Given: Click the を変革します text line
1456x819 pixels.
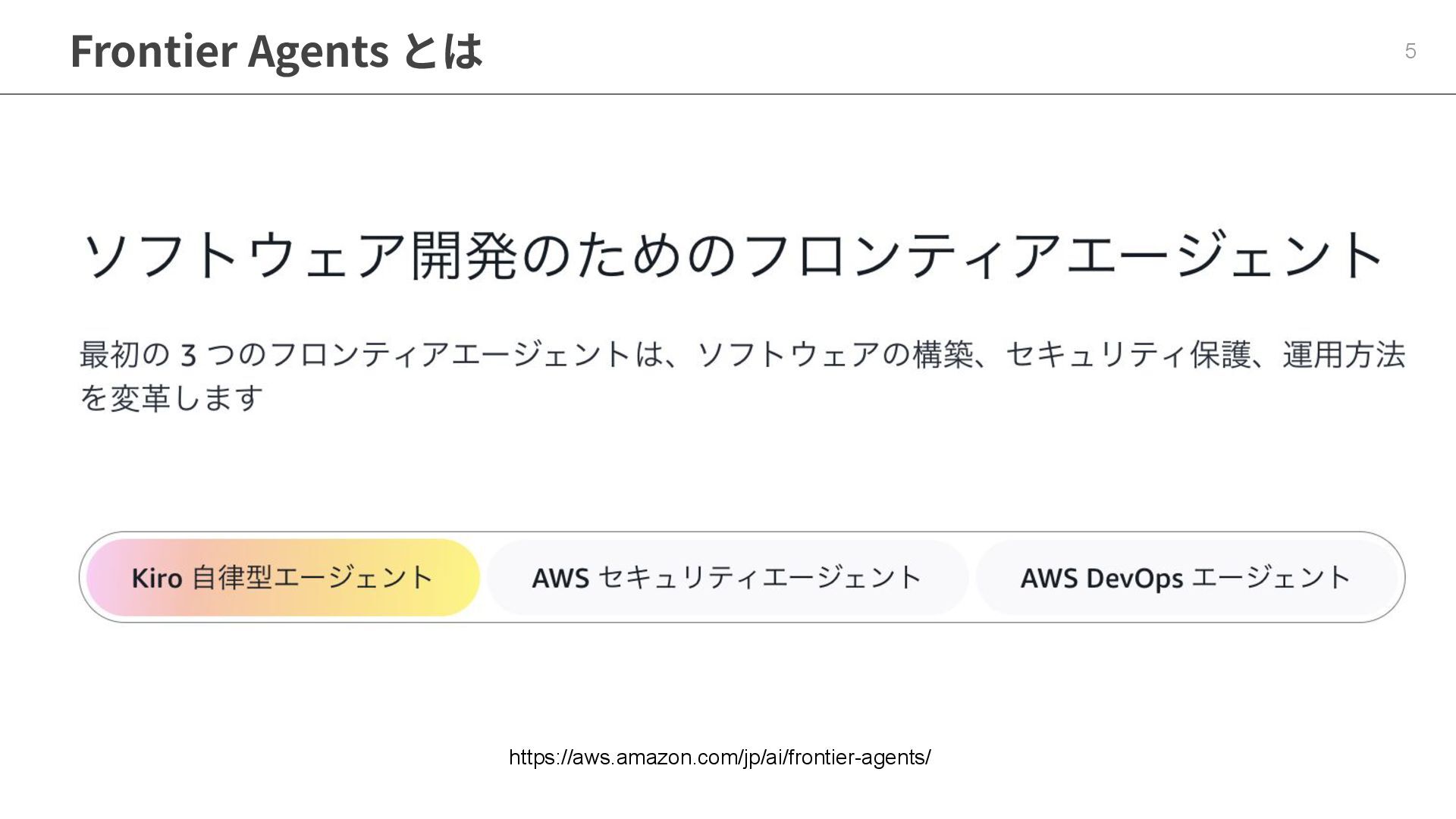Looking at the screenshot, I should click(171, 397).
